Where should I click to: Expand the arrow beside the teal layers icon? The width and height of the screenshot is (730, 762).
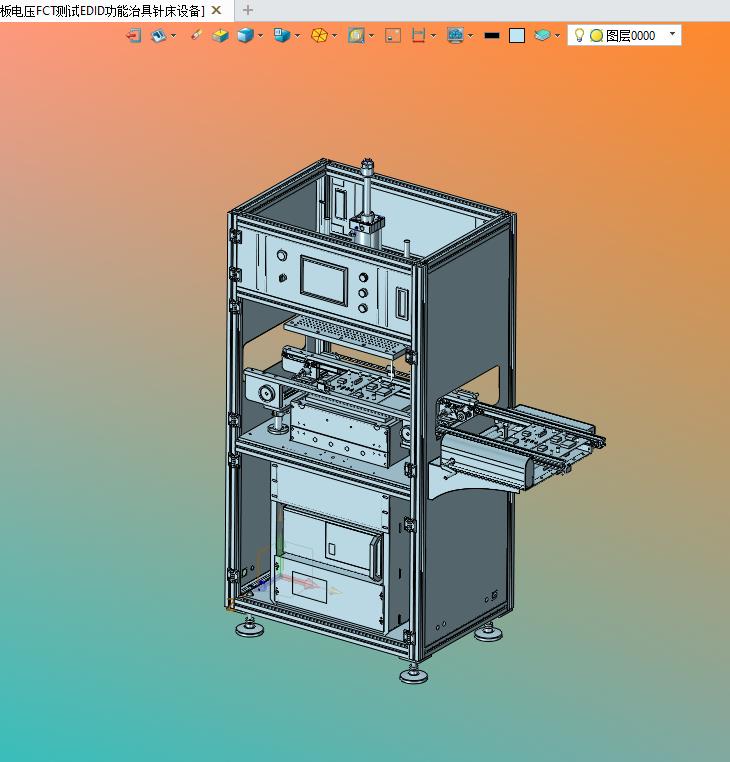click(x=557, y=35)
